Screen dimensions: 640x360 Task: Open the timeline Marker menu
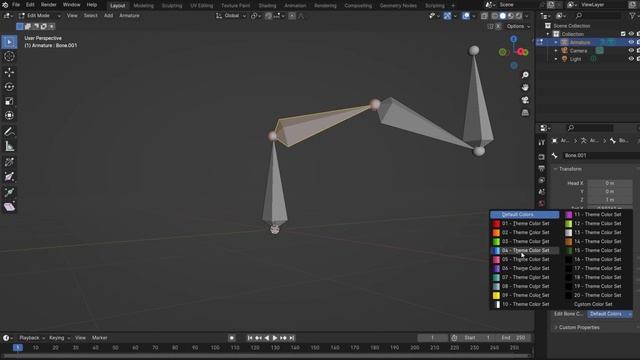click(x=99, y=338)
